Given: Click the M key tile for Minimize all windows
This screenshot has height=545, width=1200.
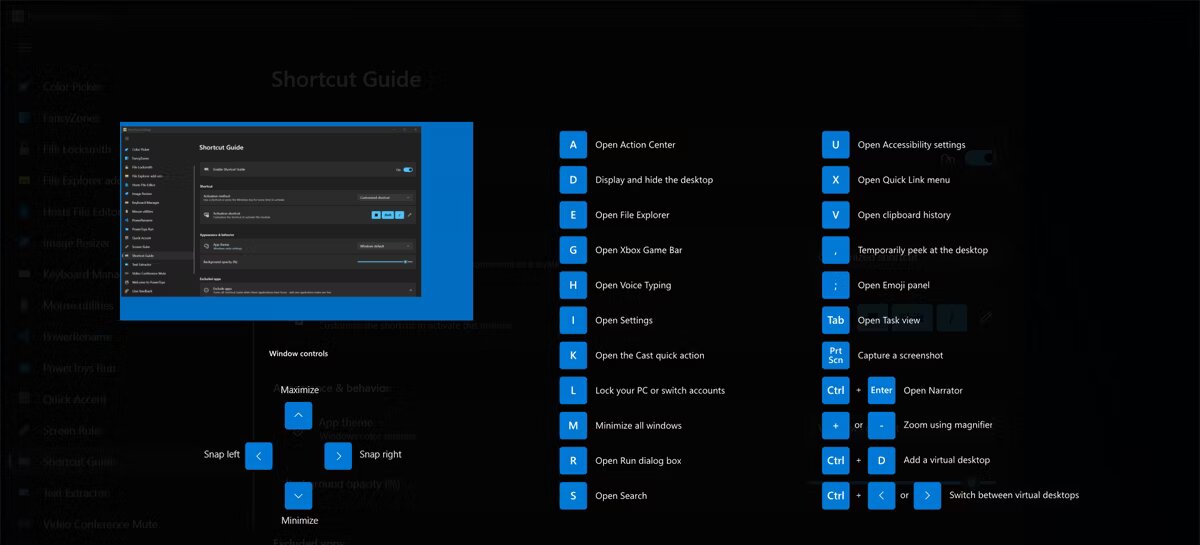Looking at the screenshot, I should point(573,425).
